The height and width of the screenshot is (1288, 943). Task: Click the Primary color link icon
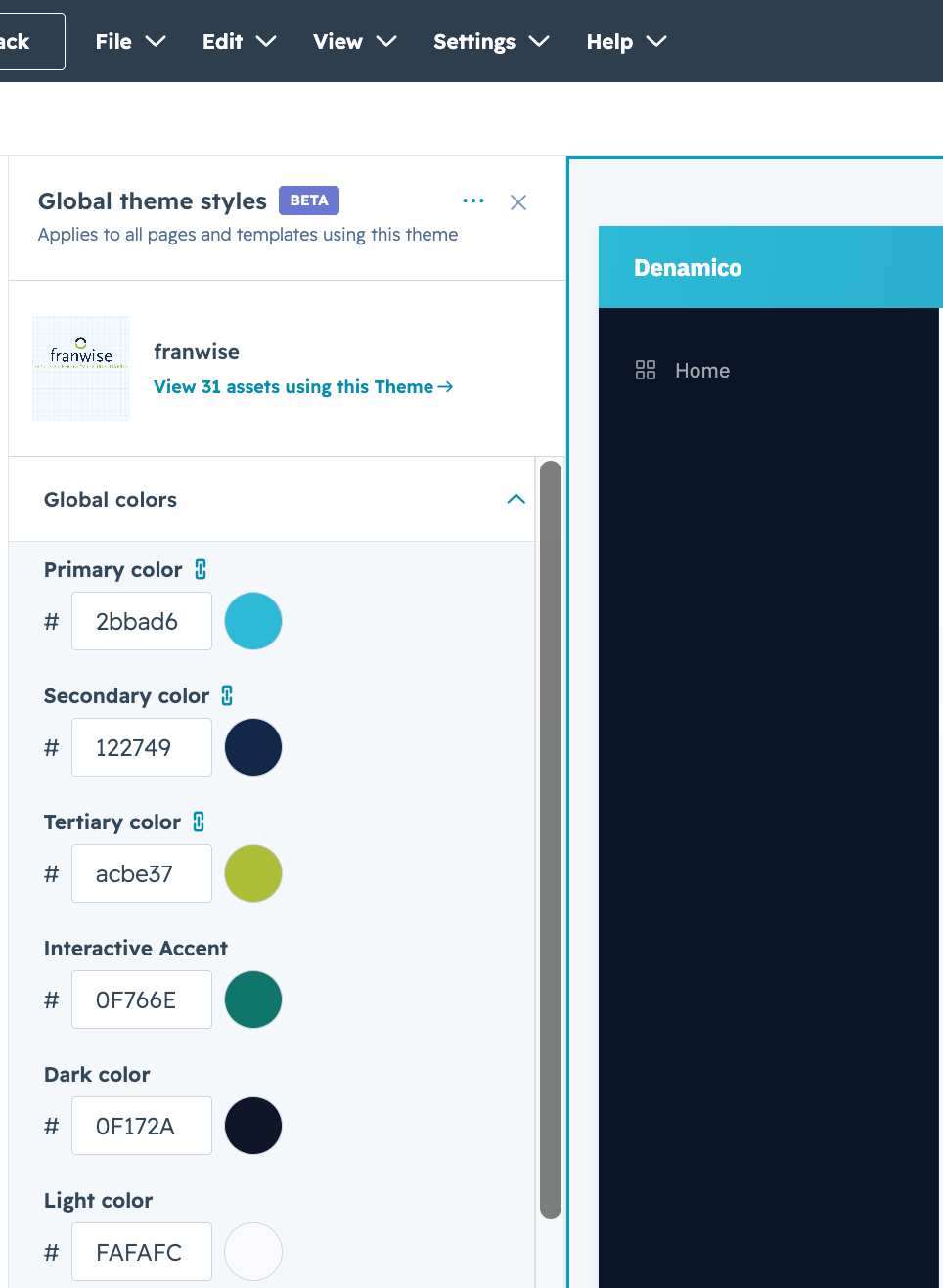pyautogui.click(x=201, y=569)
